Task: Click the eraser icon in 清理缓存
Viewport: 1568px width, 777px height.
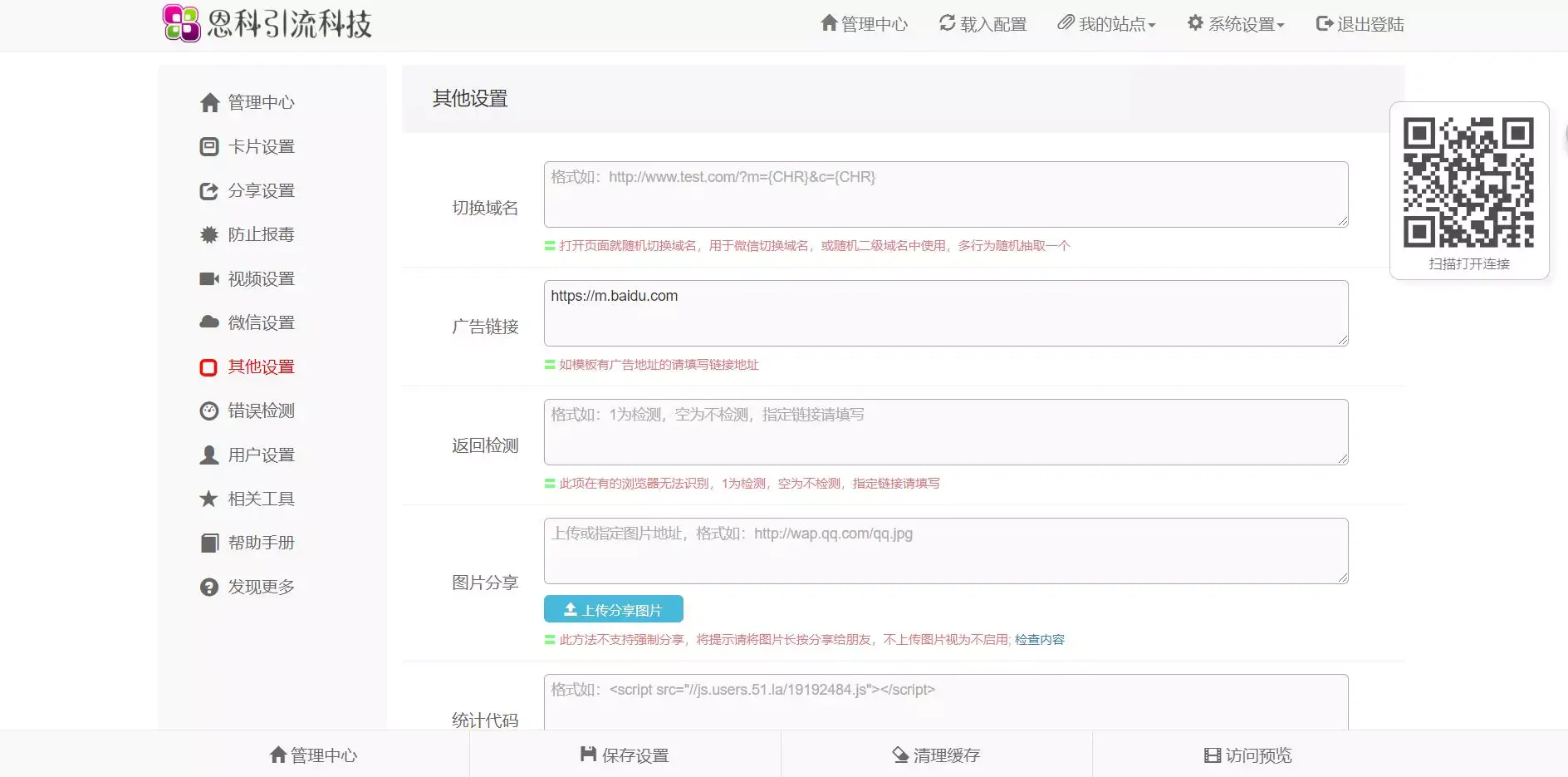Action: pos(900,755)
